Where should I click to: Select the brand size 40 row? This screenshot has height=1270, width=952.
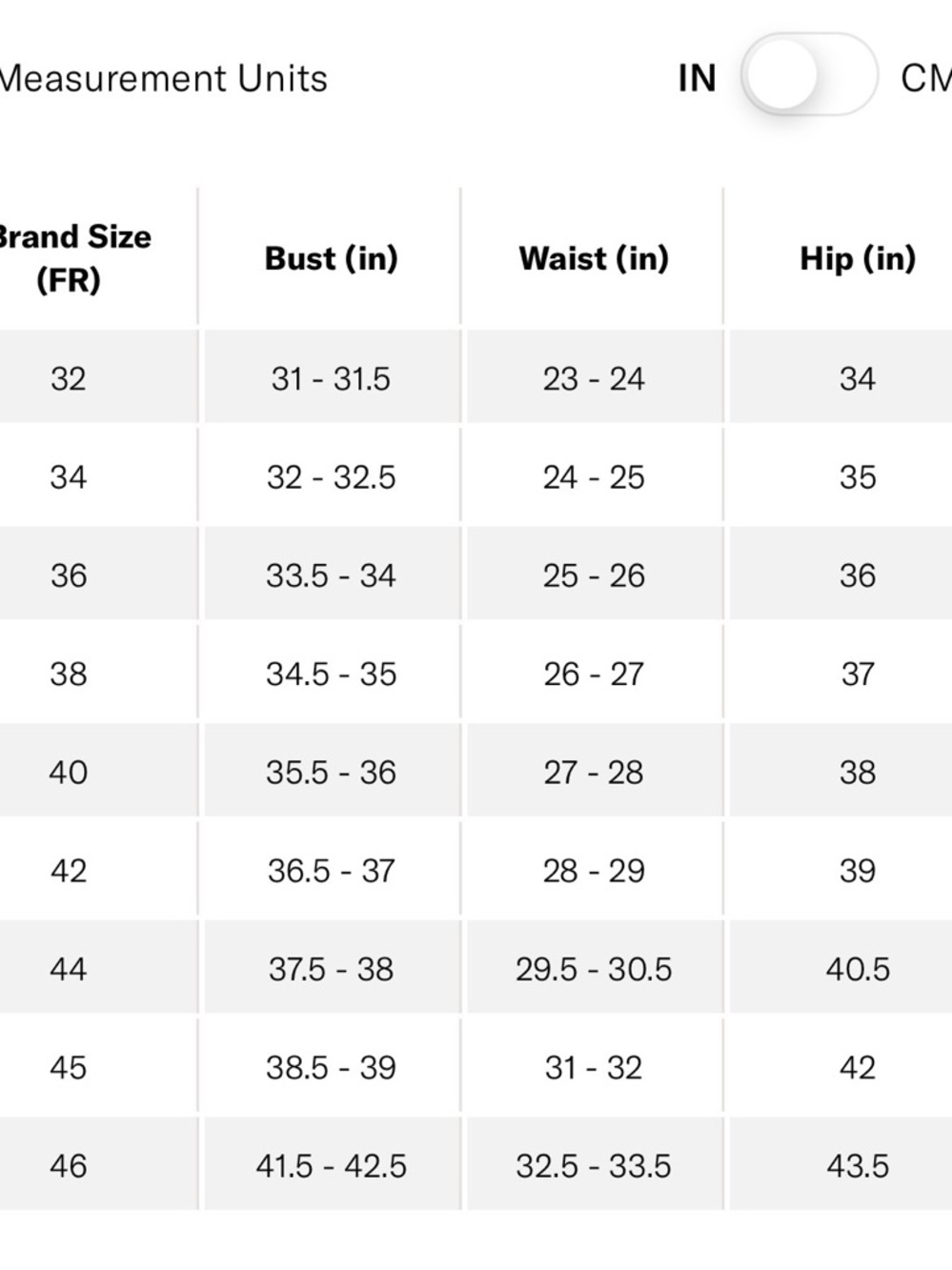pyautogui.click(x=476, y=772)
